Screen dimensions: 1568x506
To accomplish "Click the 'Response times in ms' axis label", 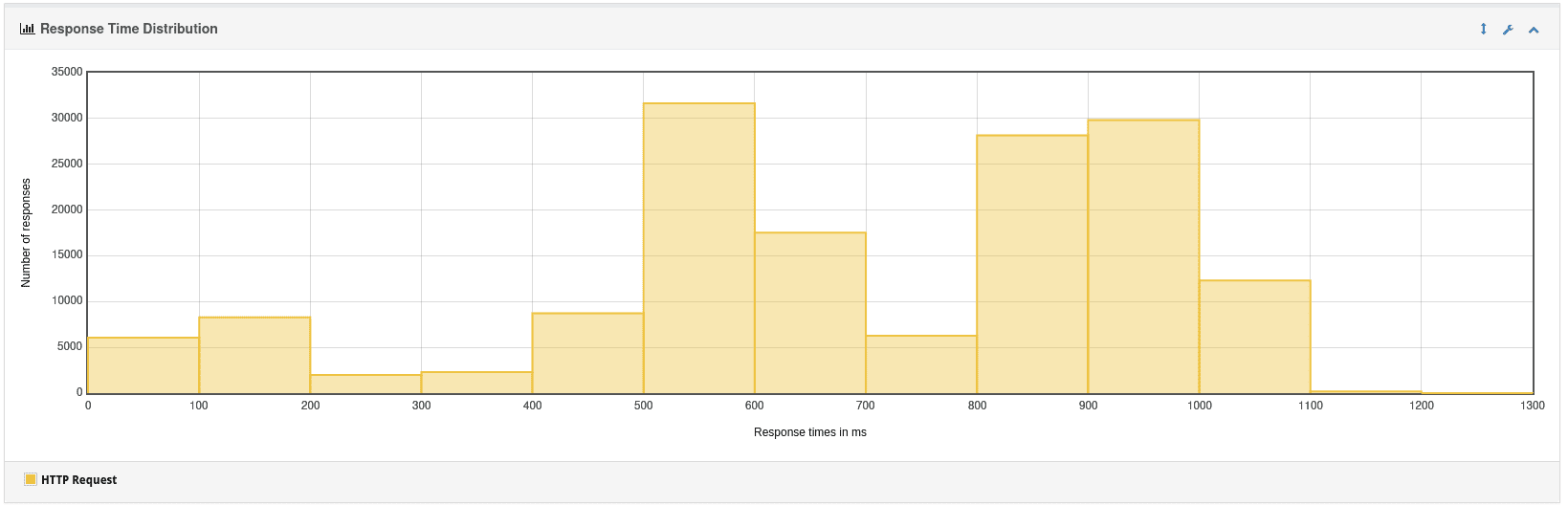I will (810, 432).
